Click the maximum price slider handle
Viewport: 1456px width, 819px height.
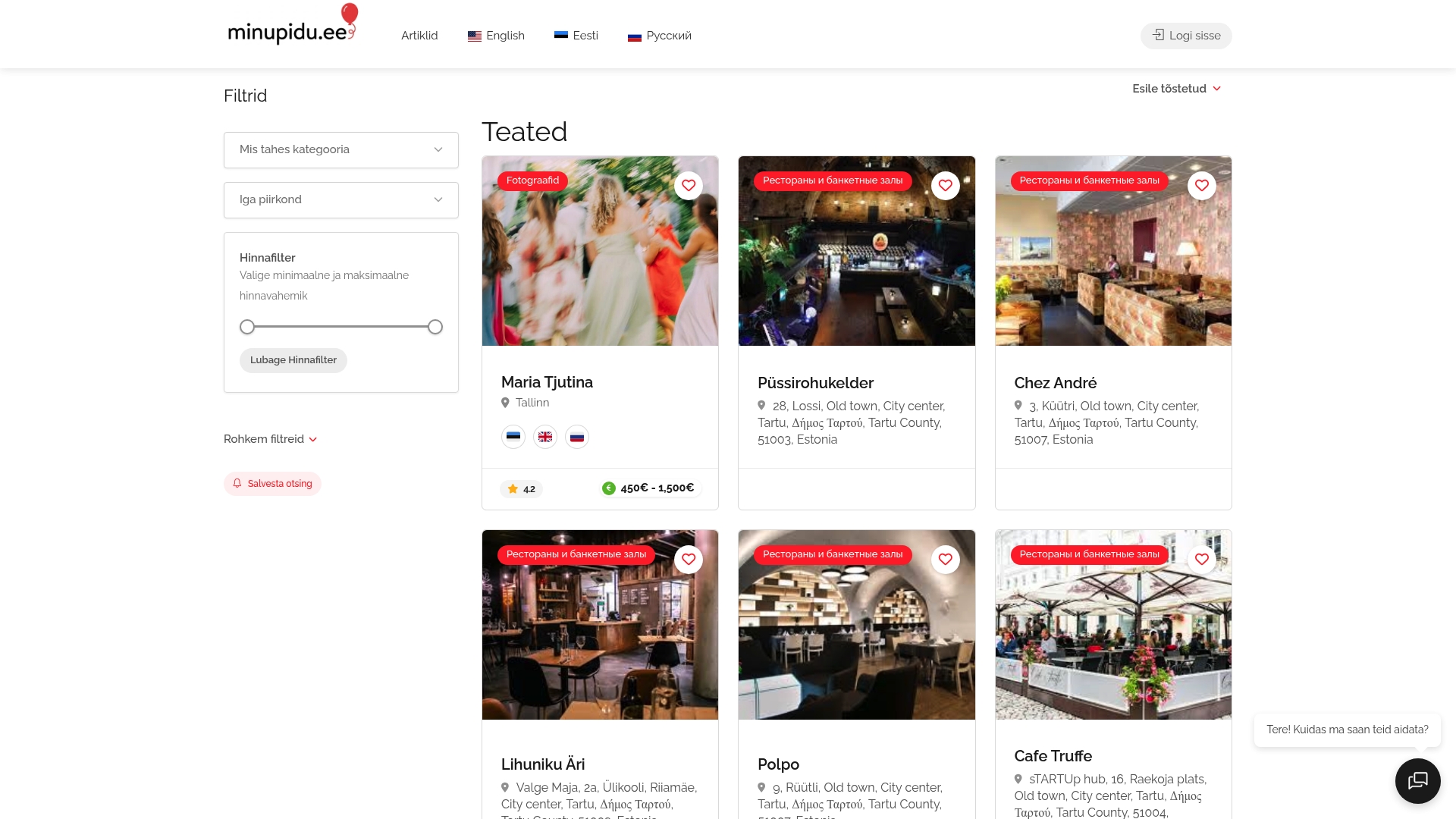[x=435, y=327]
